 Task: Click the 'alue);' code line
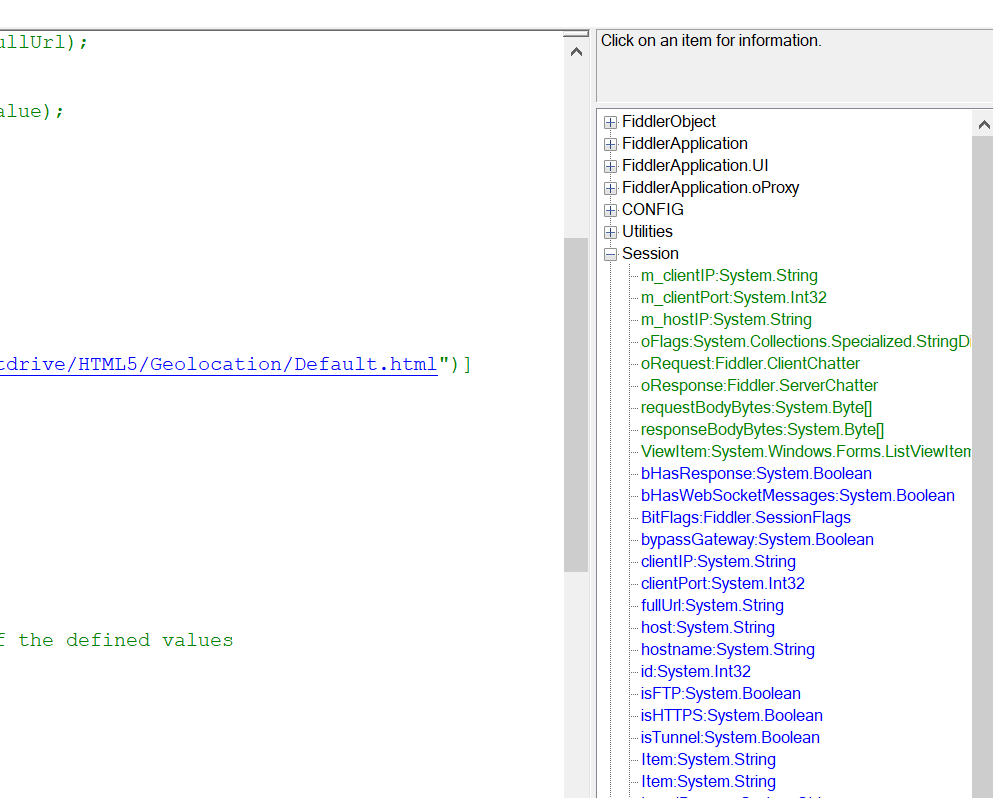tap(32, 112)
